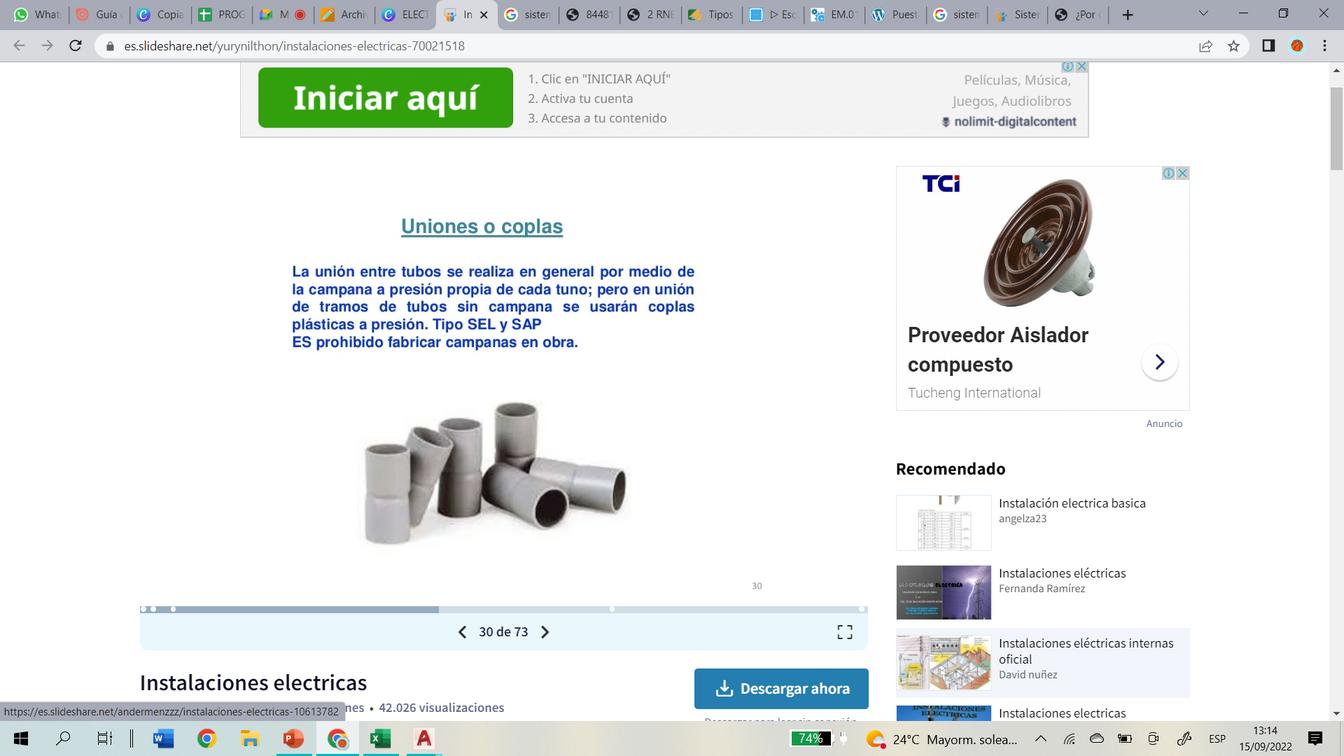Viewport: 1344px width, 756px height.
Task: Toggle the Chrome side panel
Action: click(1268, 46)
